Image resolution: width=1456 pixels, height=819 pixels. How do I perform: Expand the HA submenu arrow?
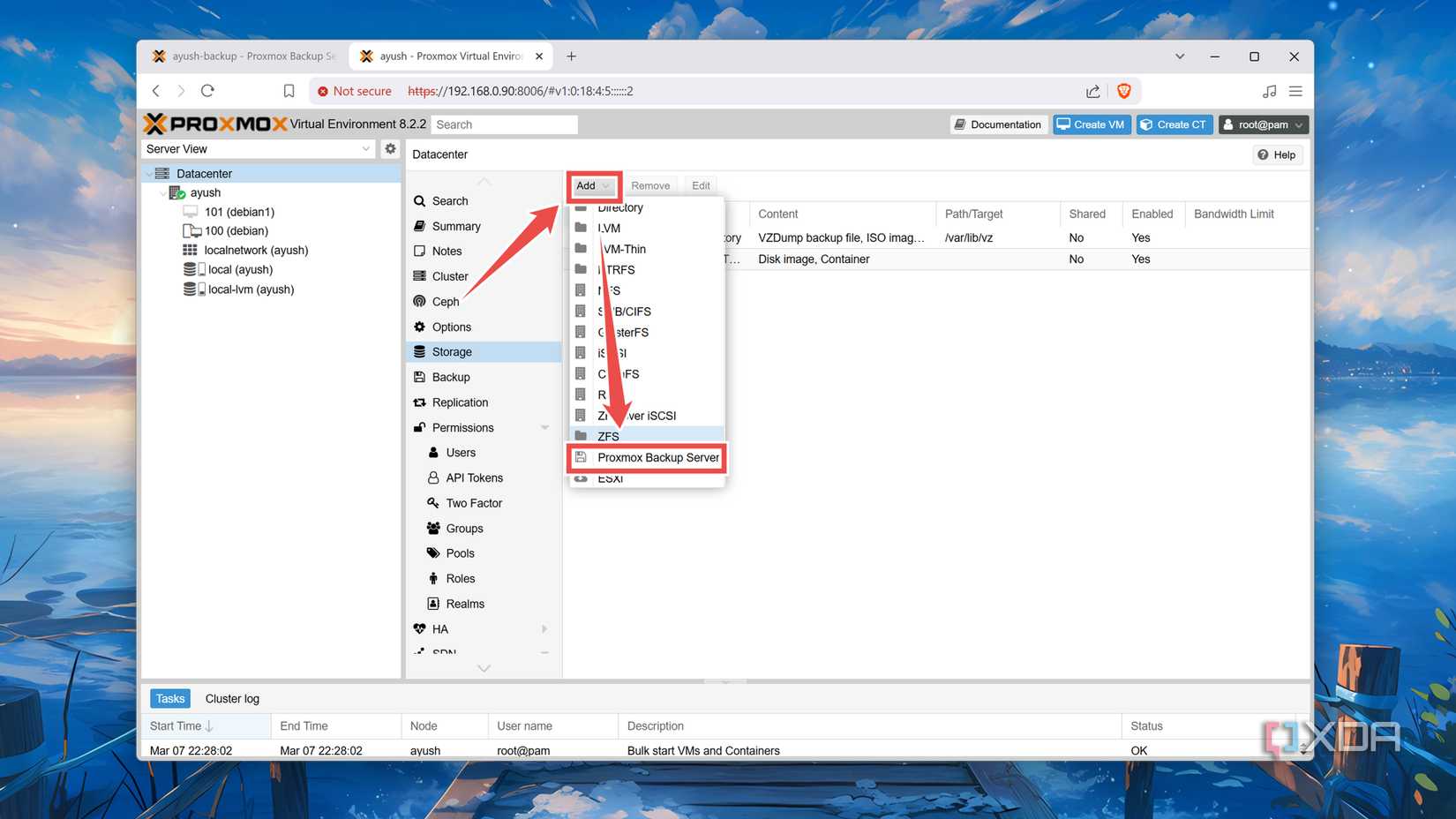pyautogui.click(x=544, y=629)
